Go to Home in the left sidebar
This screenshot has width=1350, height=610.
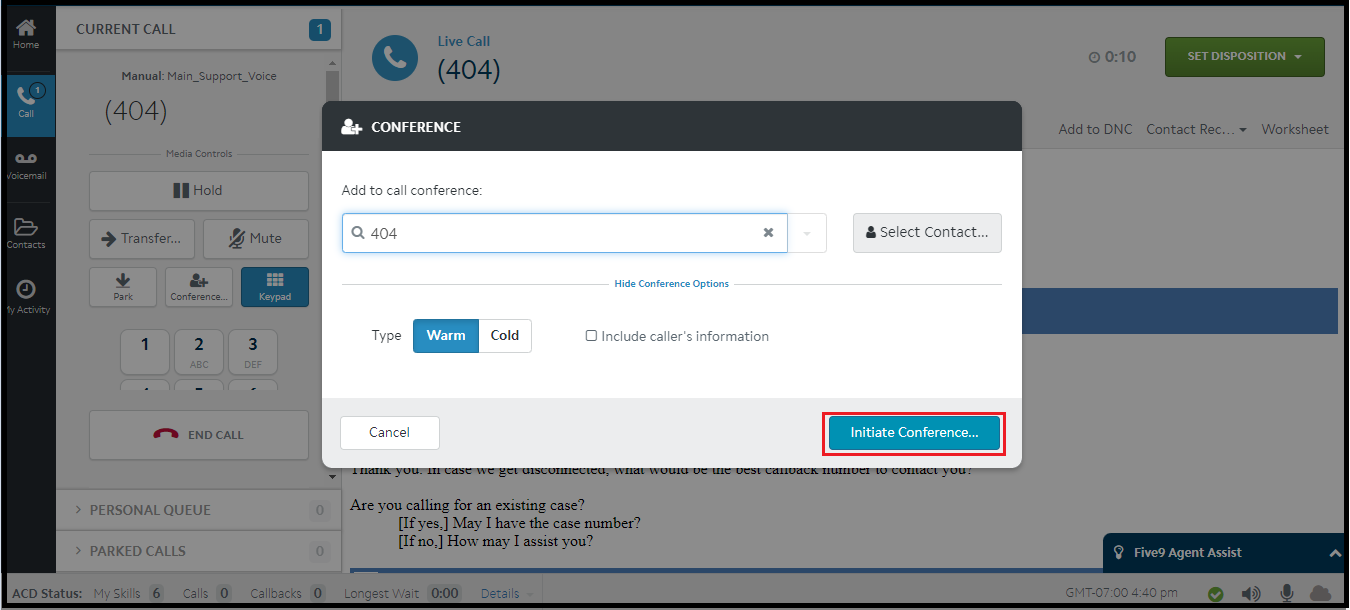coord(26,34)
